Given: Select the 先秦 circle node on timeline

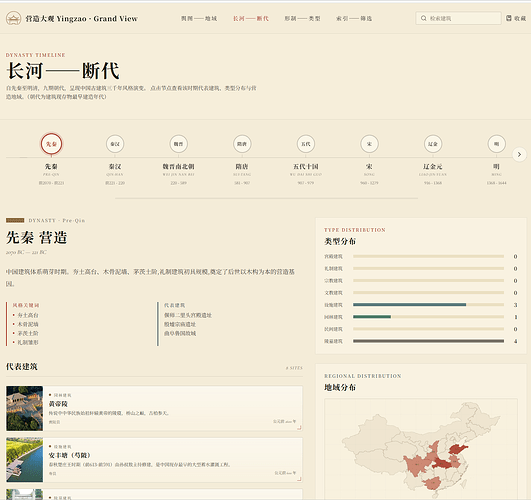Looking at the screenshot, I should point(51,144).
